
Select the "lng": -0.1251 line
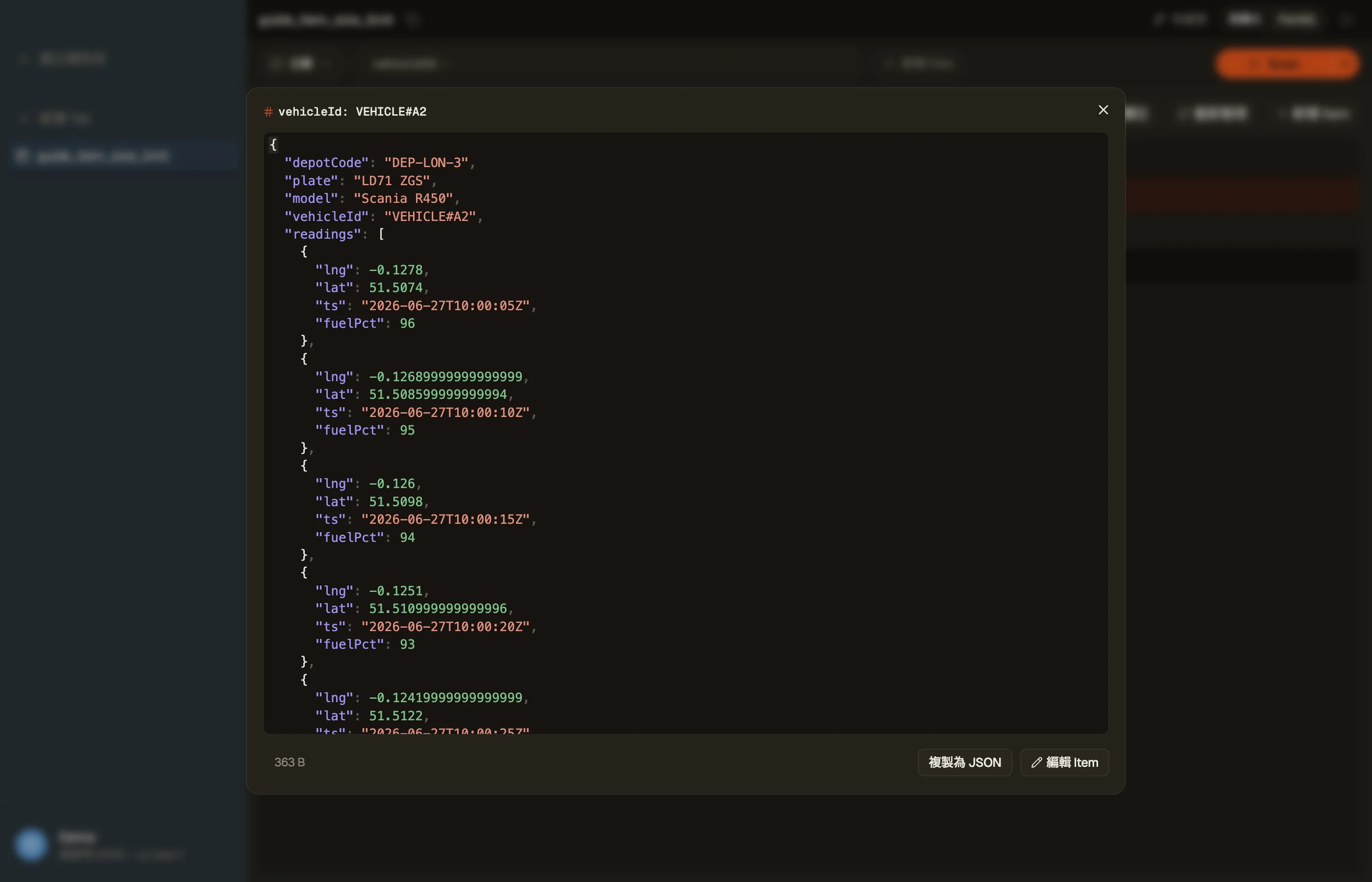(372, 591)
